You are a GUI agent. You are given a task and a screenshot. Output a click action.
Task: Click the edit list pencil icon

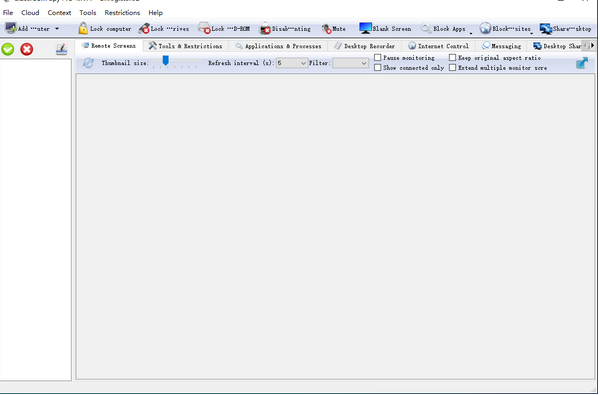tap(61, 49)
